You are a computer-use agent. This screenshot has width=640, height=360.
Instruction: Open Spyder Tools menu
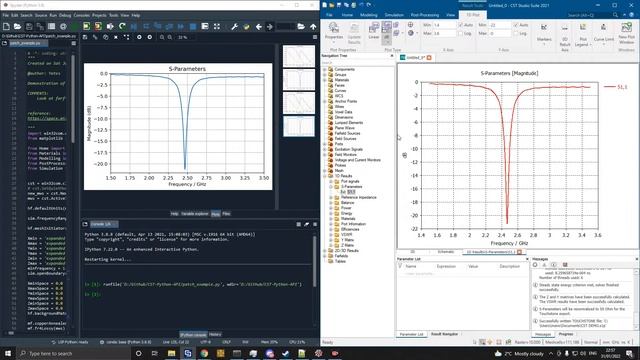coord(113,15)
